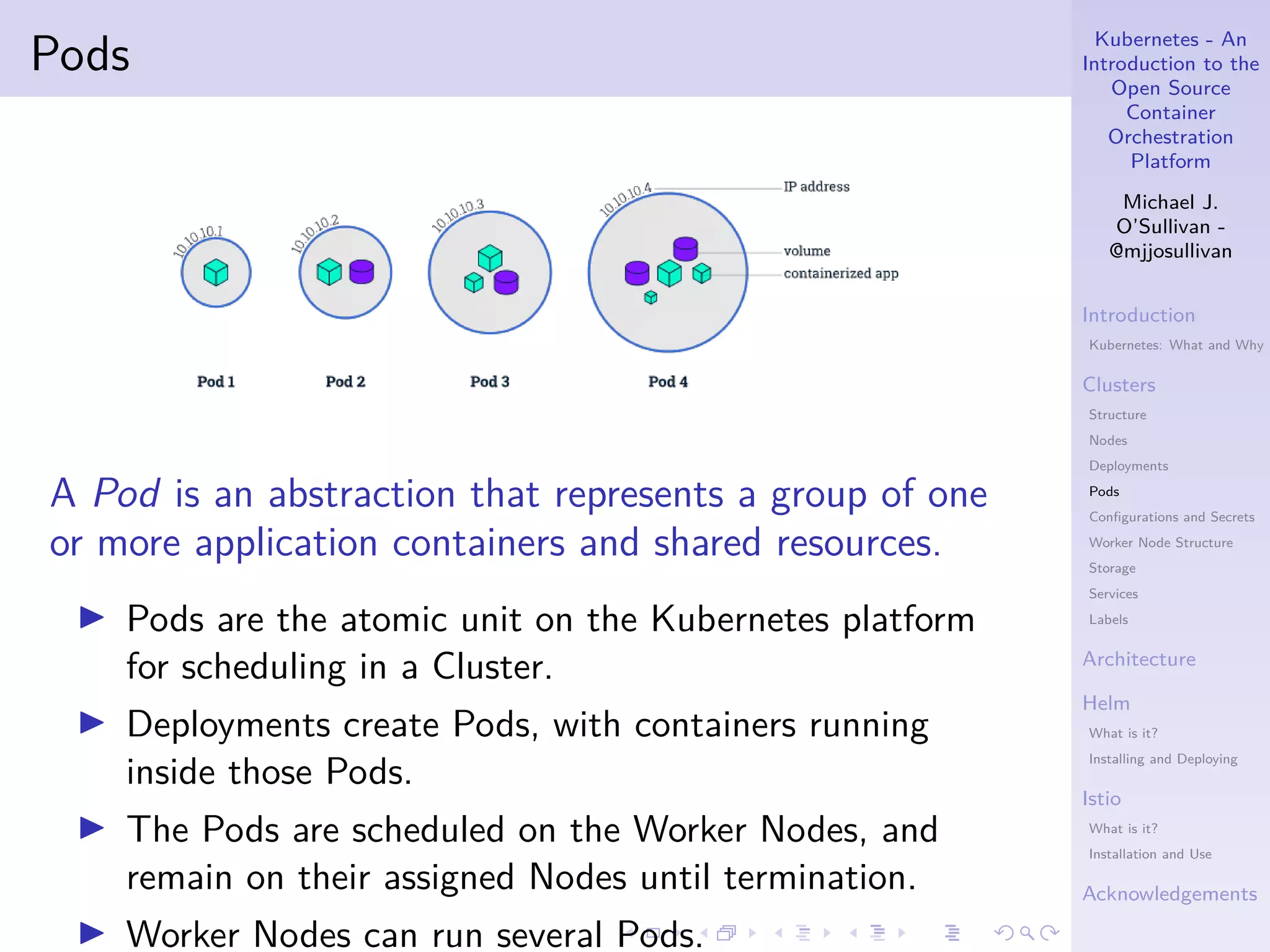This screenshot has width=1270, height=952.
Task: Click the presentation outline icon
Action: (952, 933)
